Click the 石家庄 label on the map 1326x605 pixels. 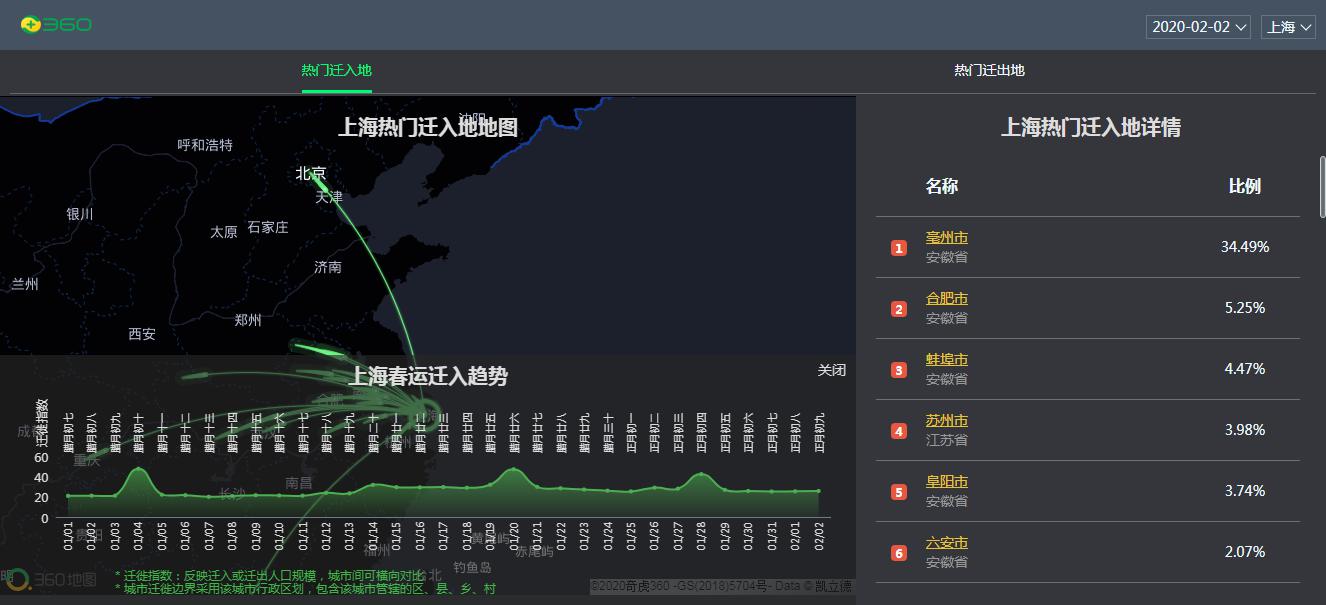click(268, 227)
